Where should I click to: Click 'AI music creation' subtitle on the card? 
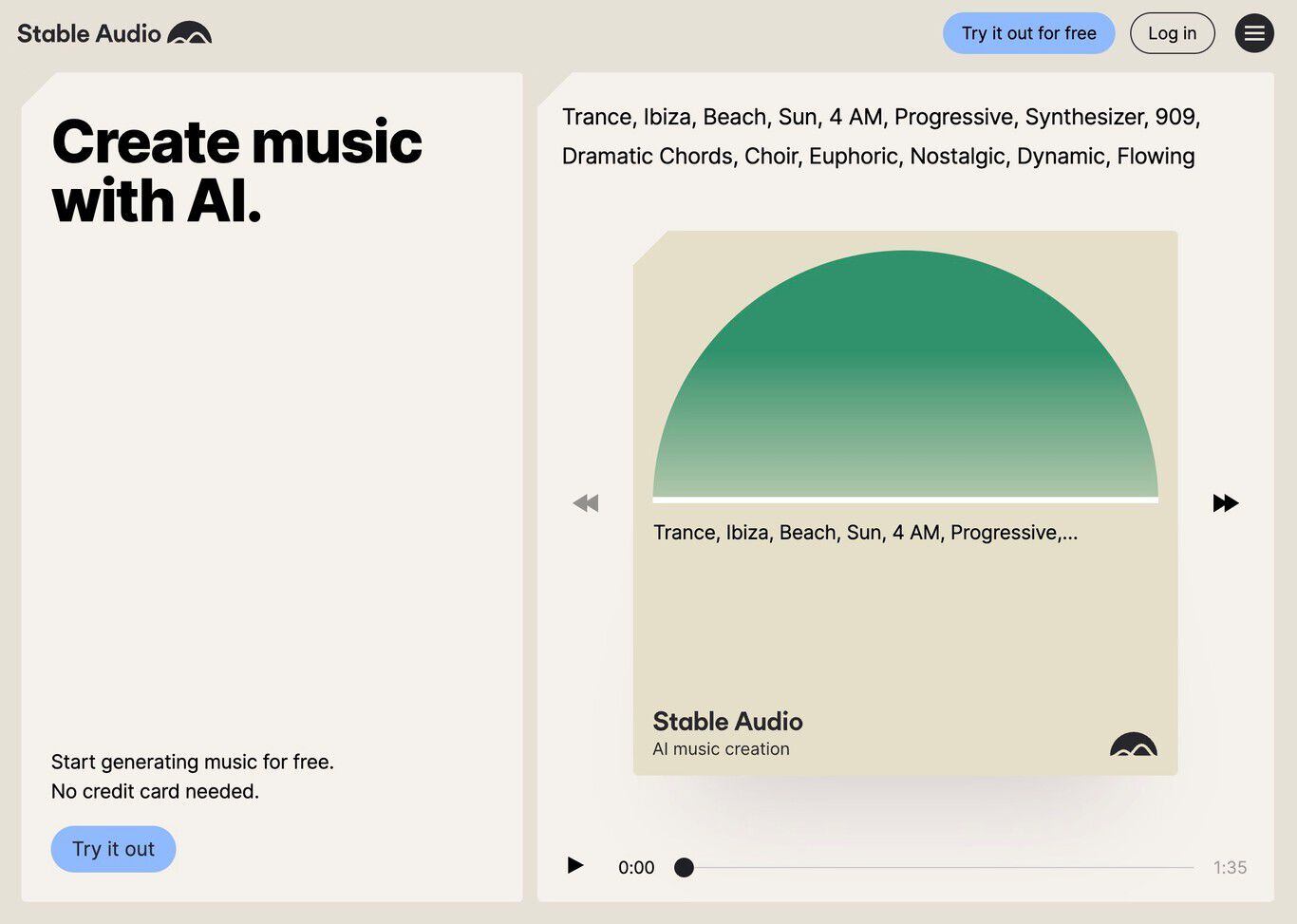click(721, 749)
